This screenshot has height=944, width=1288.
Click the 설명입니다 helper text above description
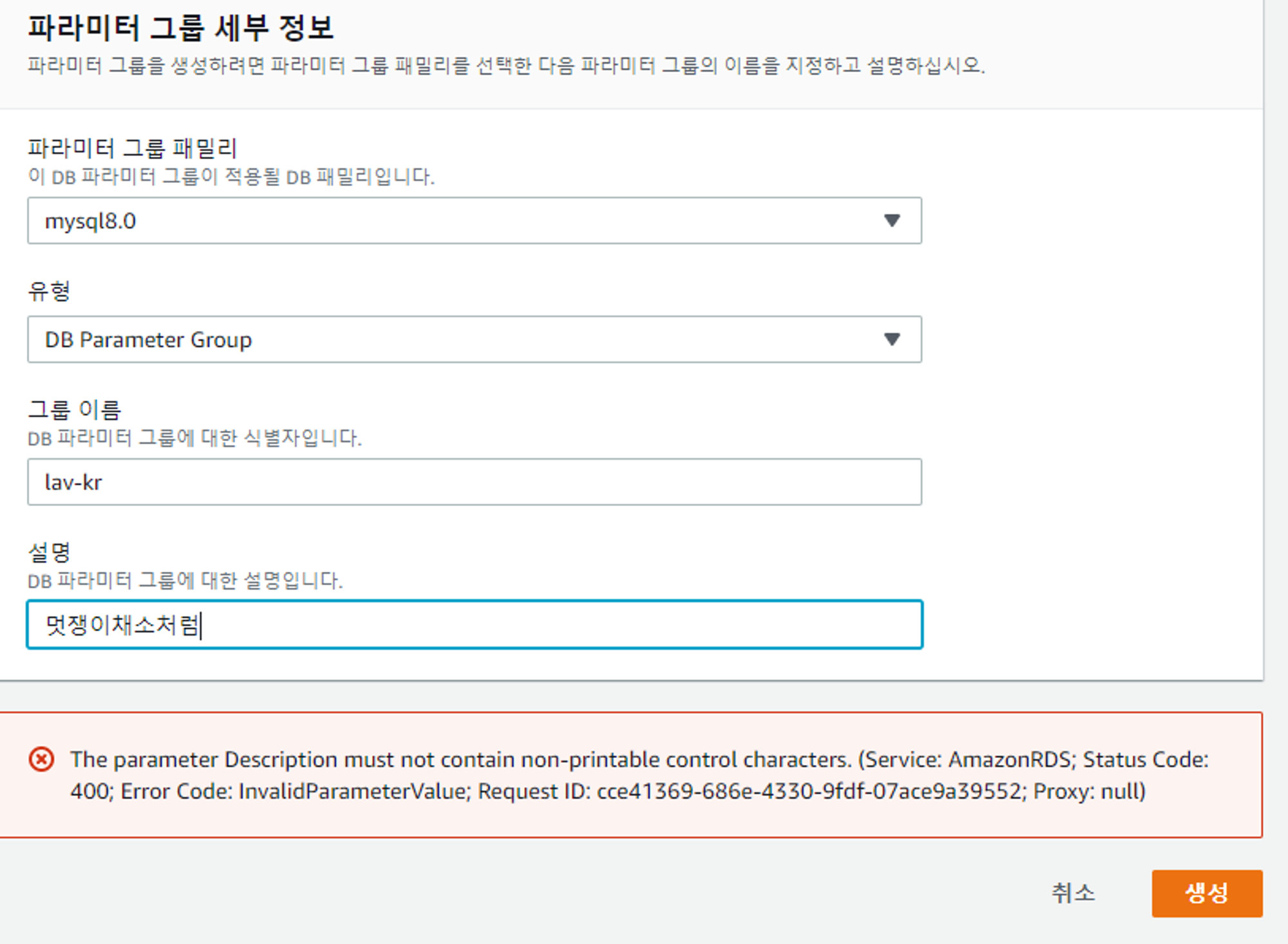click(x=185, y=581)
